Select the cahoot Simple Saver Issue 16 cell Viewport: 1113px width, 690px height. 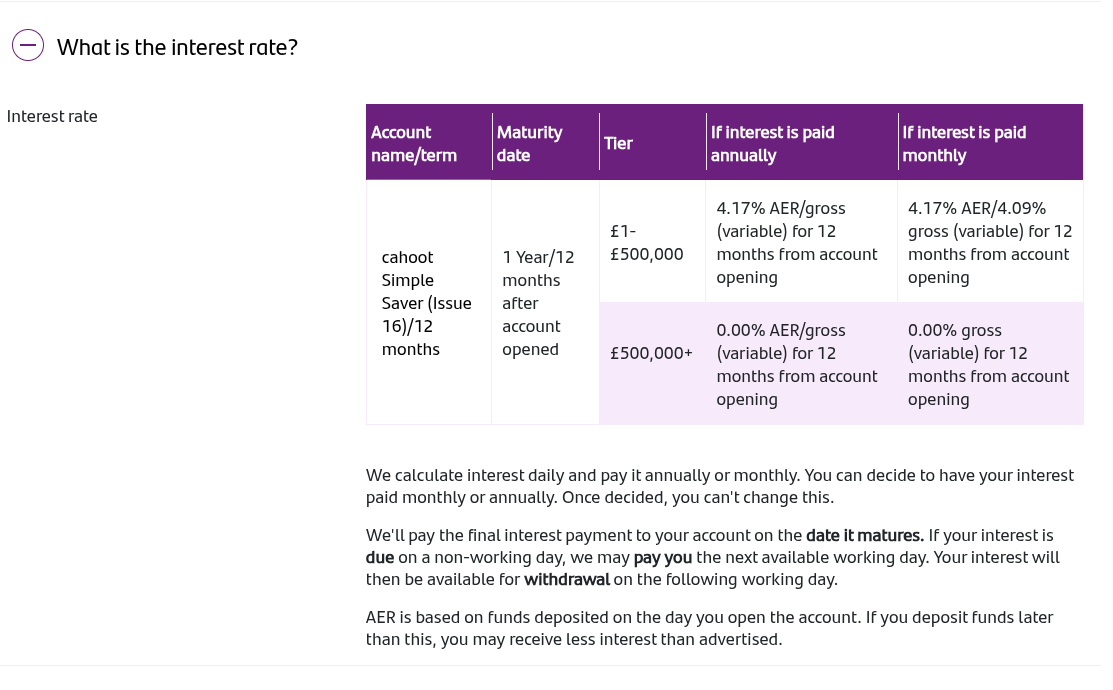[x=429, y=303]
